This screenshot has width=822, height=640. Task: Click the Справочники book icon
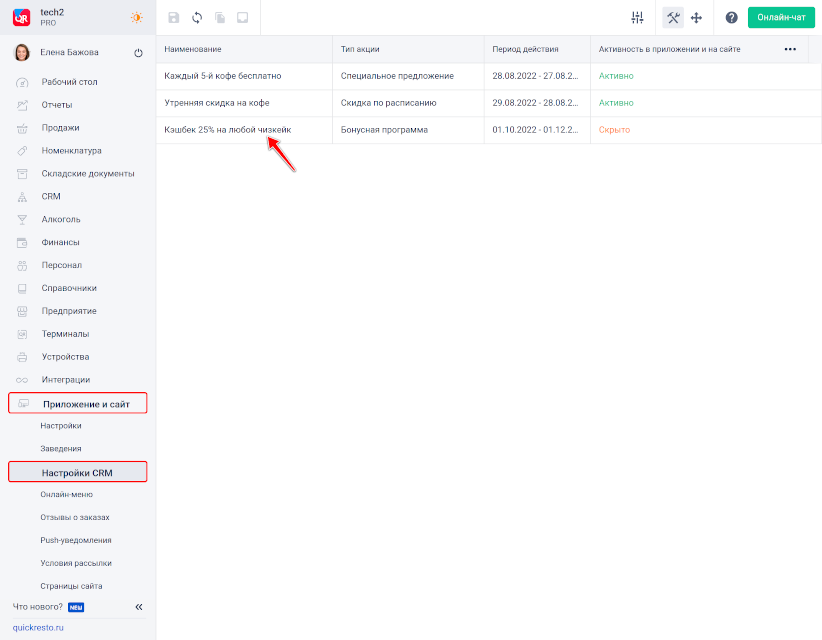tap(22, 288)
